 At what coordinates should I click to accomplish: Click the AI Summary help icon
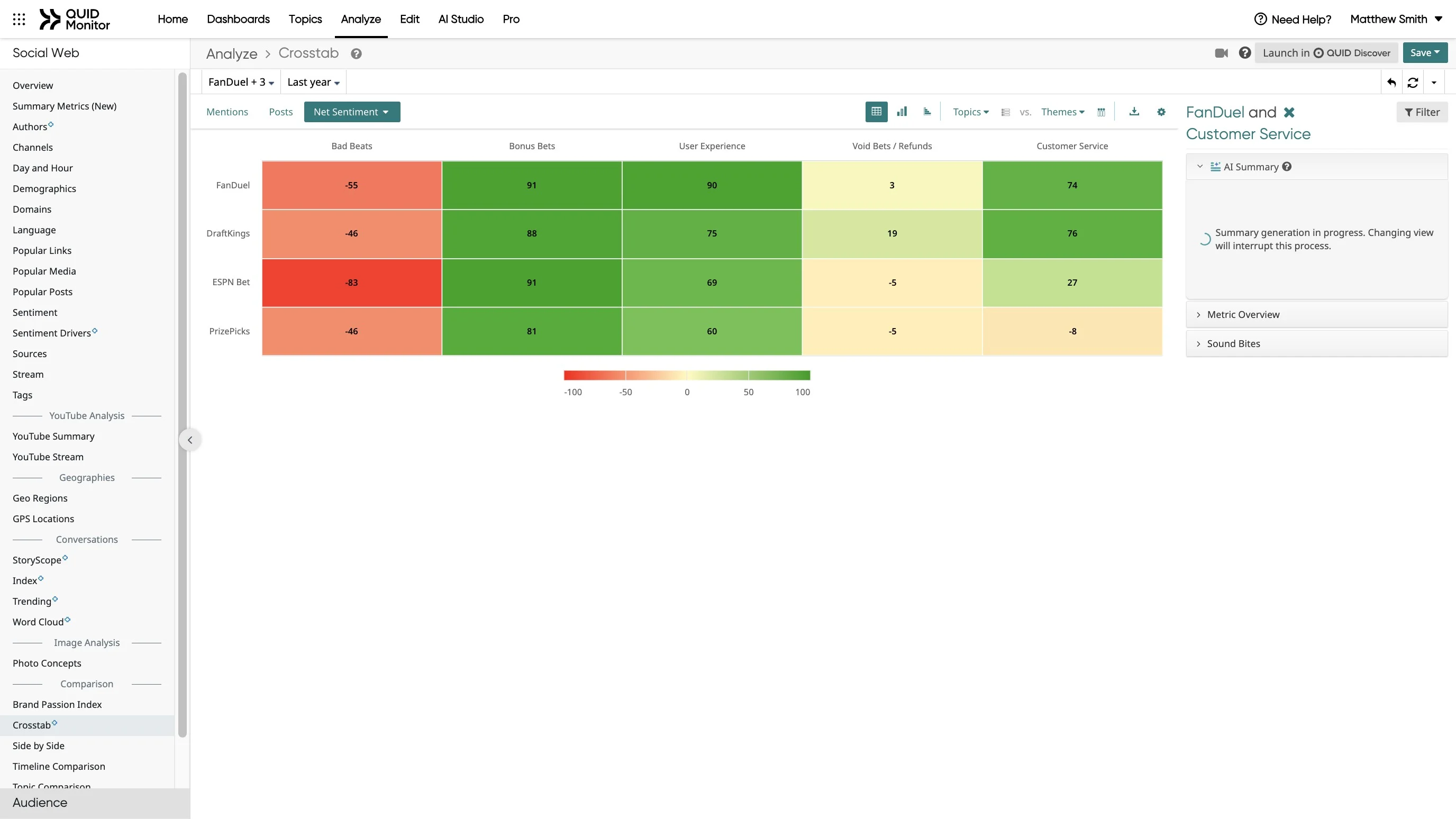[x=1287, y=167]
